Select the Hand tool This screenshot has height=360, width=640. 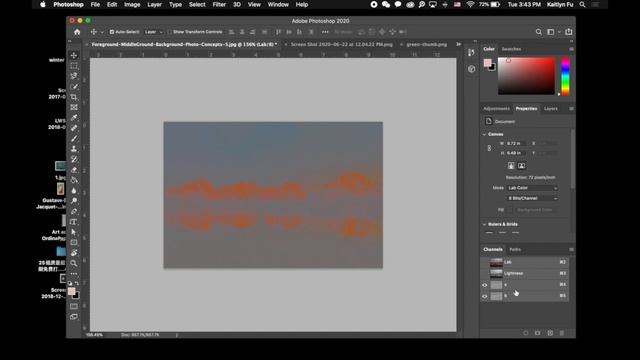click(74, 253)
